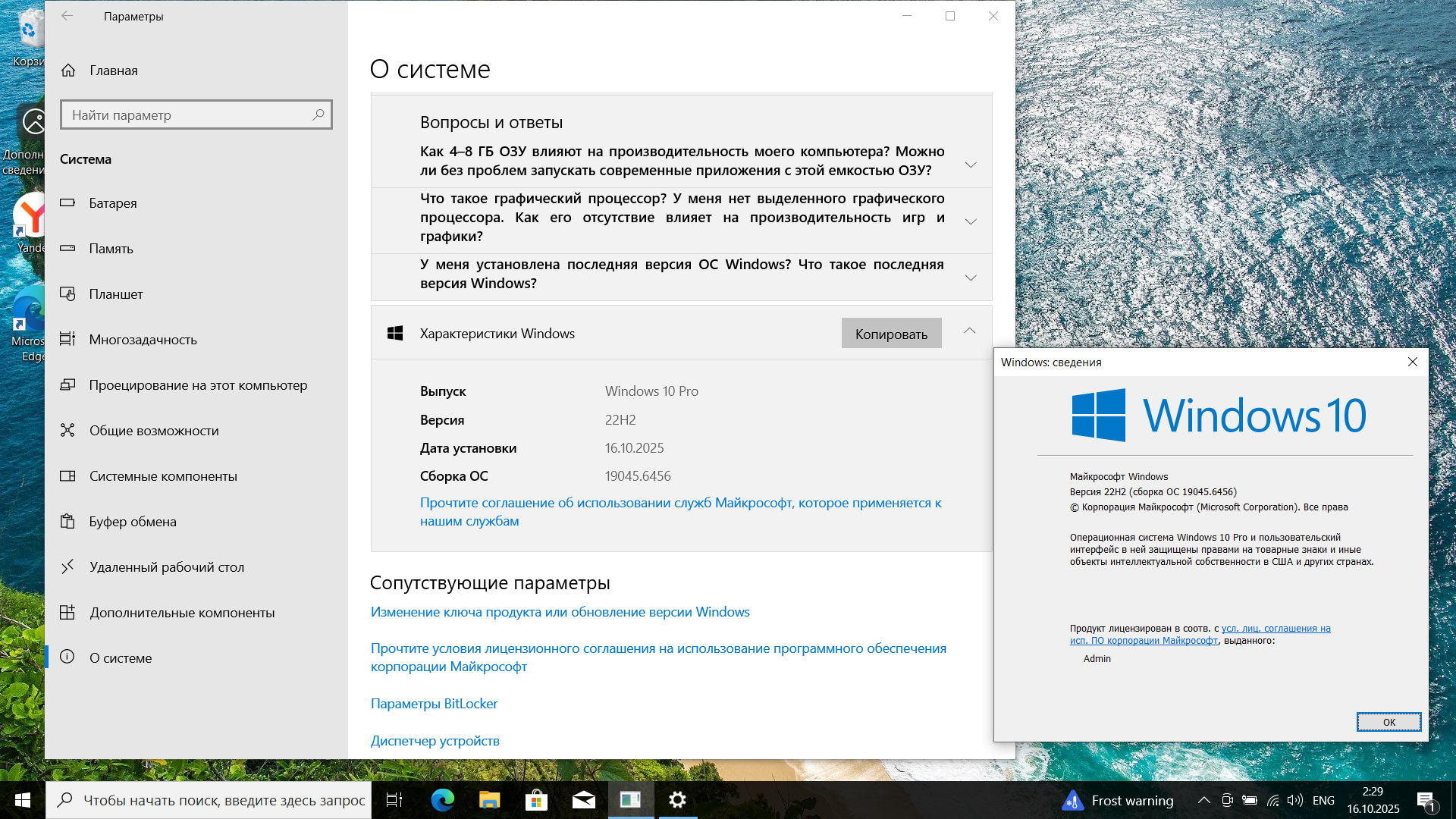Open the Память storage settings
This screenshot has height=819, width=1456.
(x=111, y=249)
